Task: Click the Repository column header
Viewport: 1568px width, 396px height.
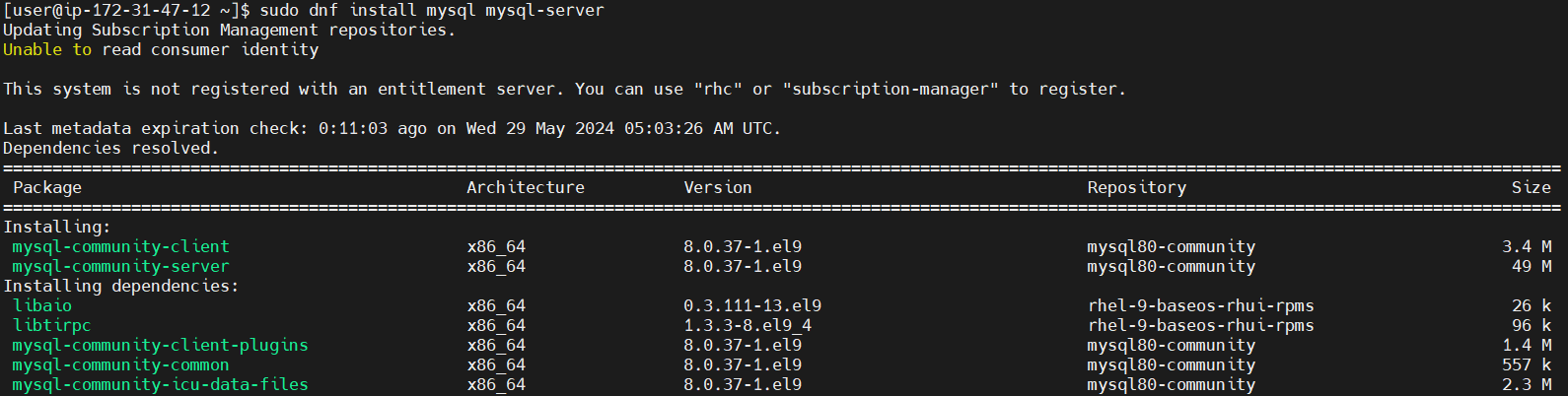Action: [x=1137, y=187]
